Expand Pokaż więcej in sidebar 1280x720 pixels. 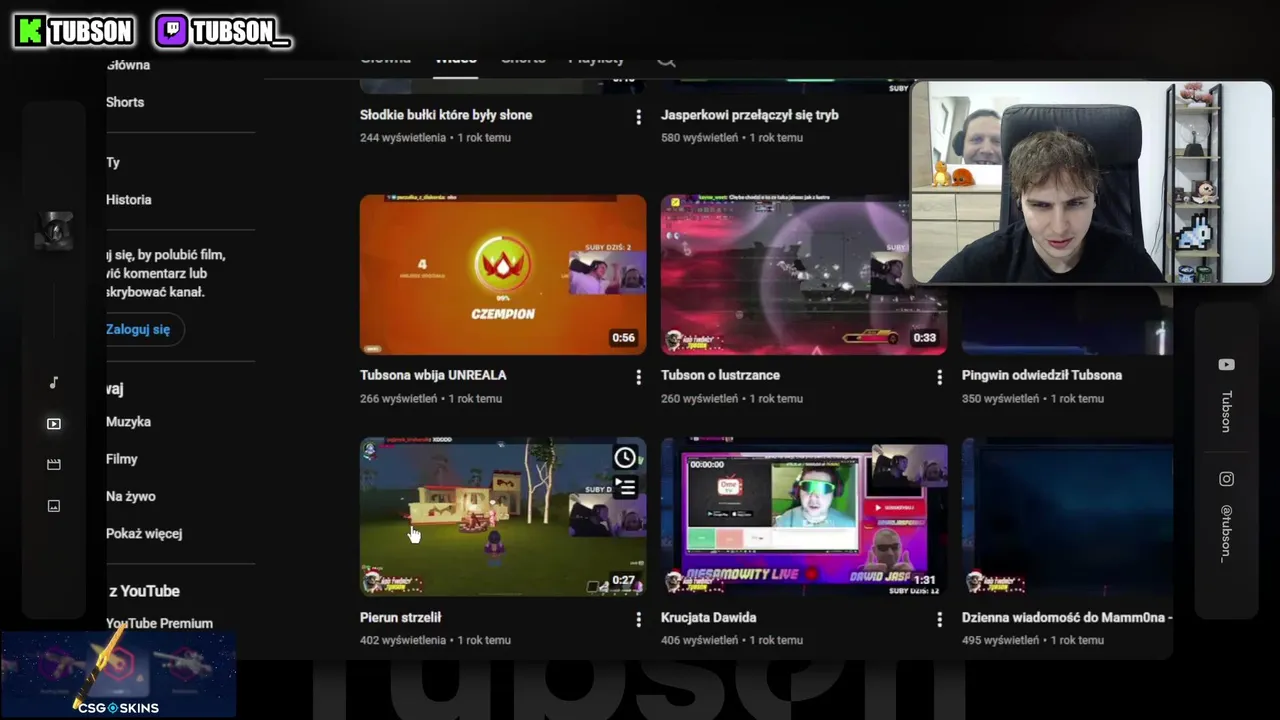(x=144, y=533)
